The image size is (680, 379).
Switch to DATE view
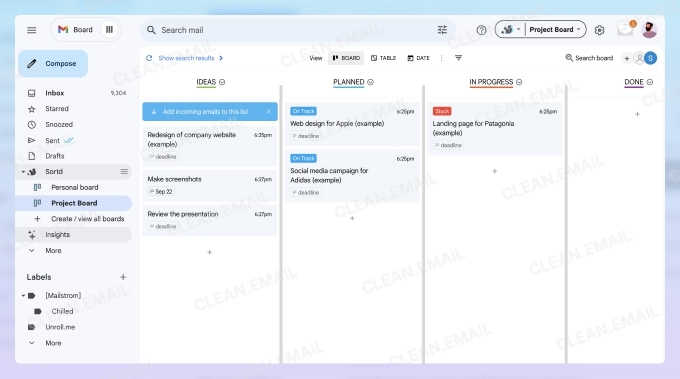418,58
